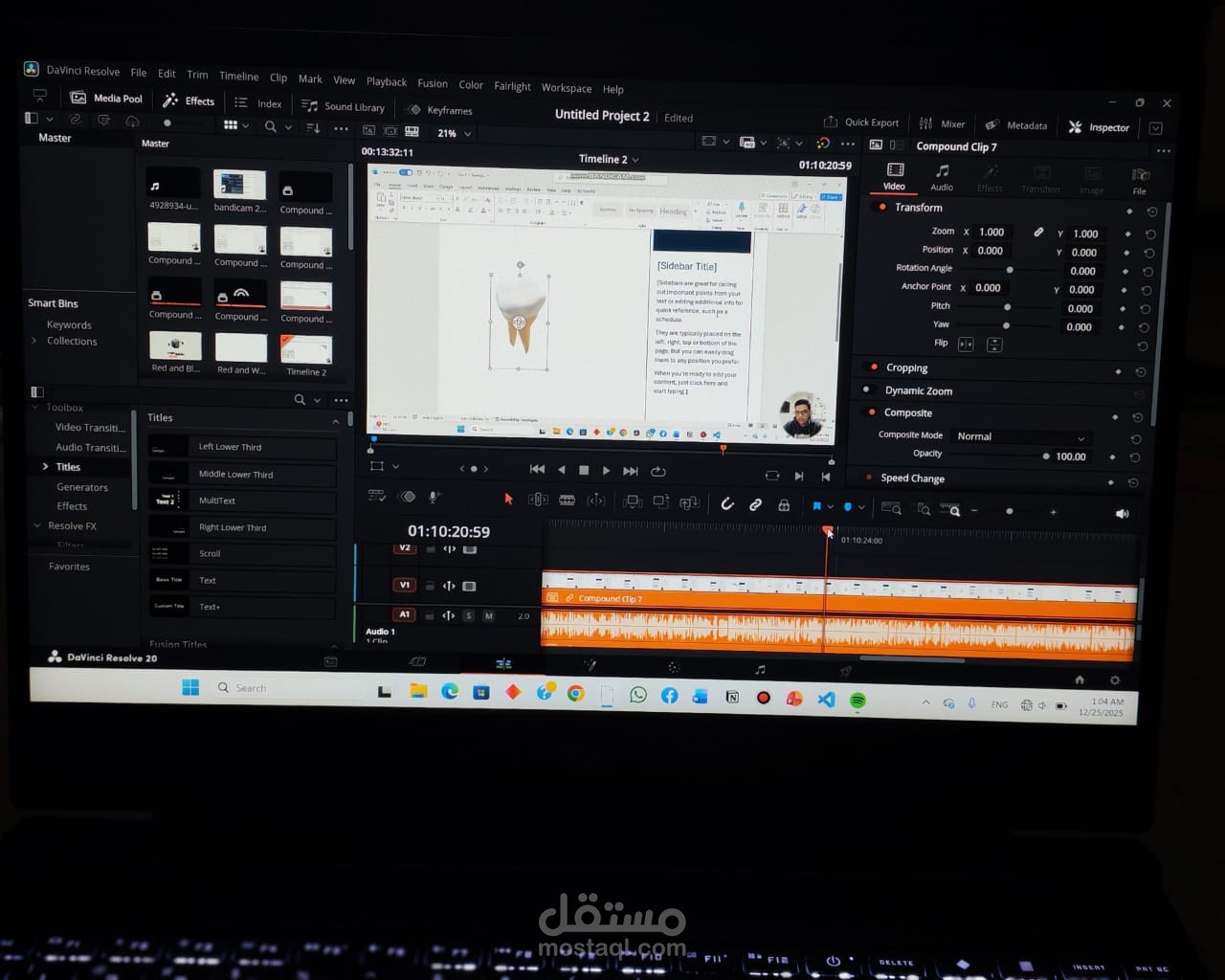Click the Zoom X value field
The width and height of the screenshot is (1225, 980).
tap(992, 232)
